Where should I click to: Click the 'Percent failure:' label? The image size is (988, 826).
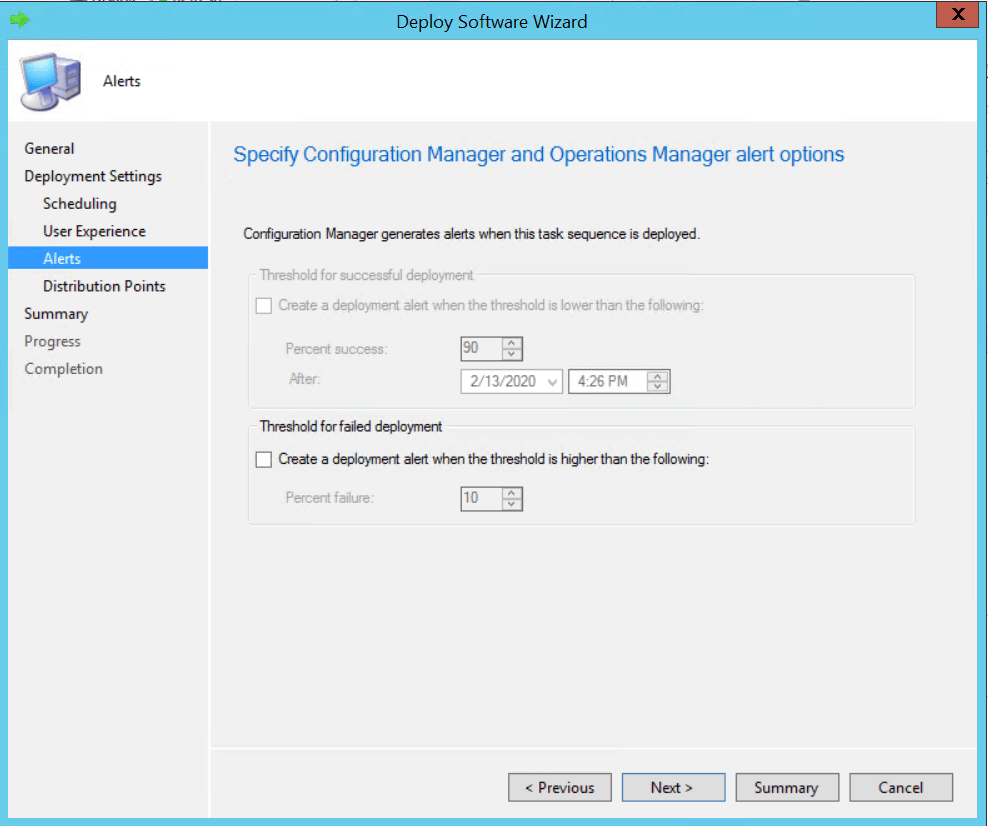pos(330,498)
